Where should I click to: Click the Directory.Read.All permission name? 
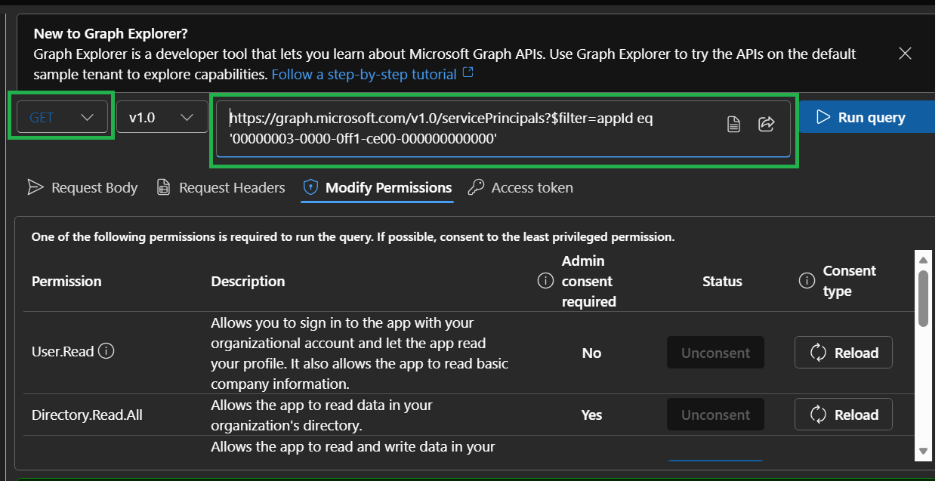pyautogui.click(x=87, y=415)
